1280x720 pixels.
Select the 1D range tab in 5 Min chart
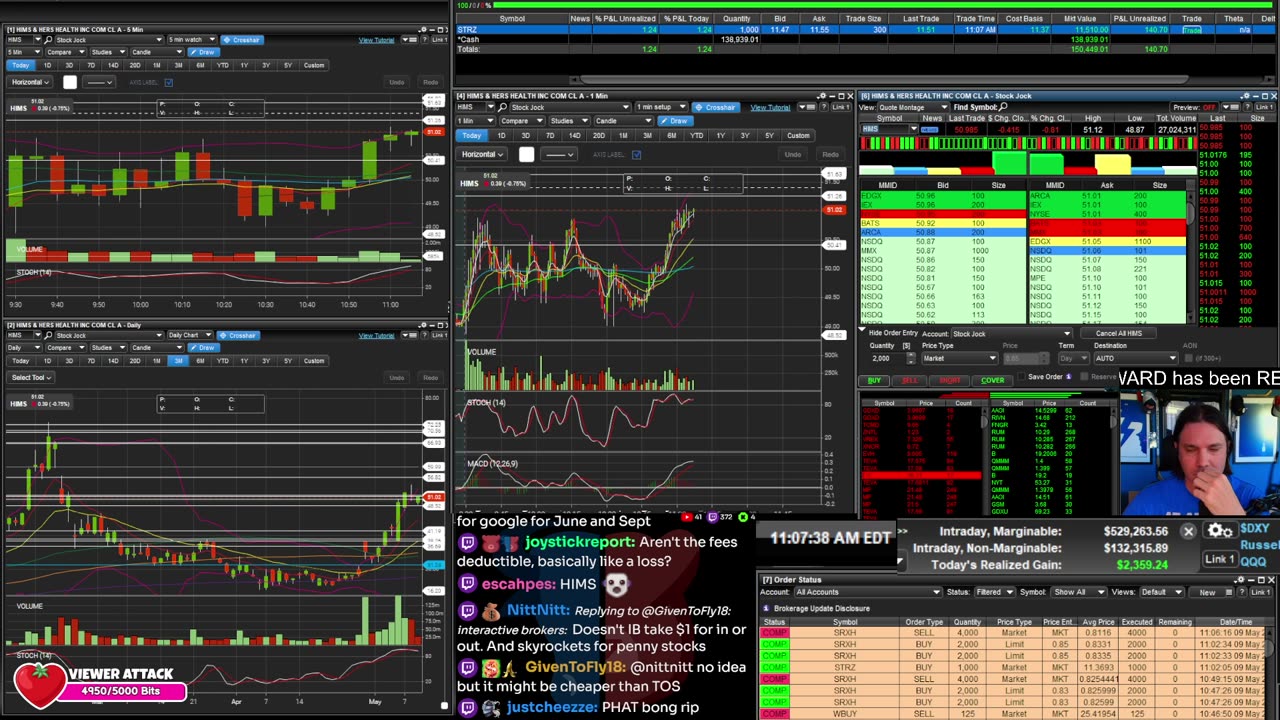[47, 66]
